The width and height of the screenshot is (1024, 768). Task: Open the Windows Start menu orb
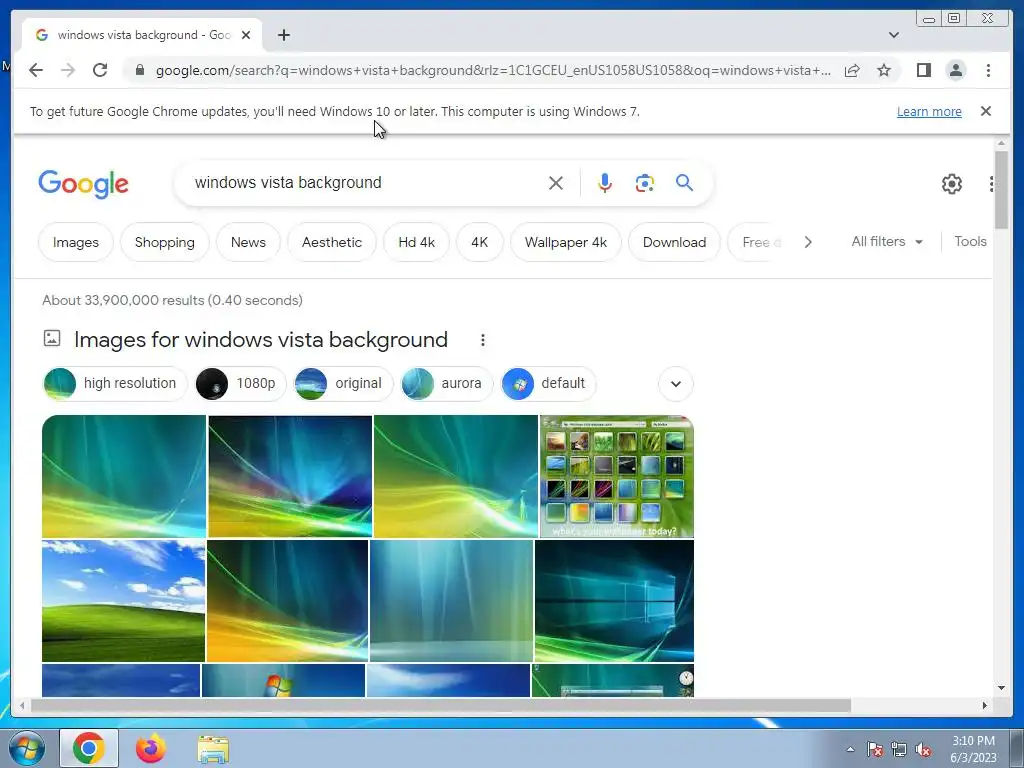pos(26,748)
